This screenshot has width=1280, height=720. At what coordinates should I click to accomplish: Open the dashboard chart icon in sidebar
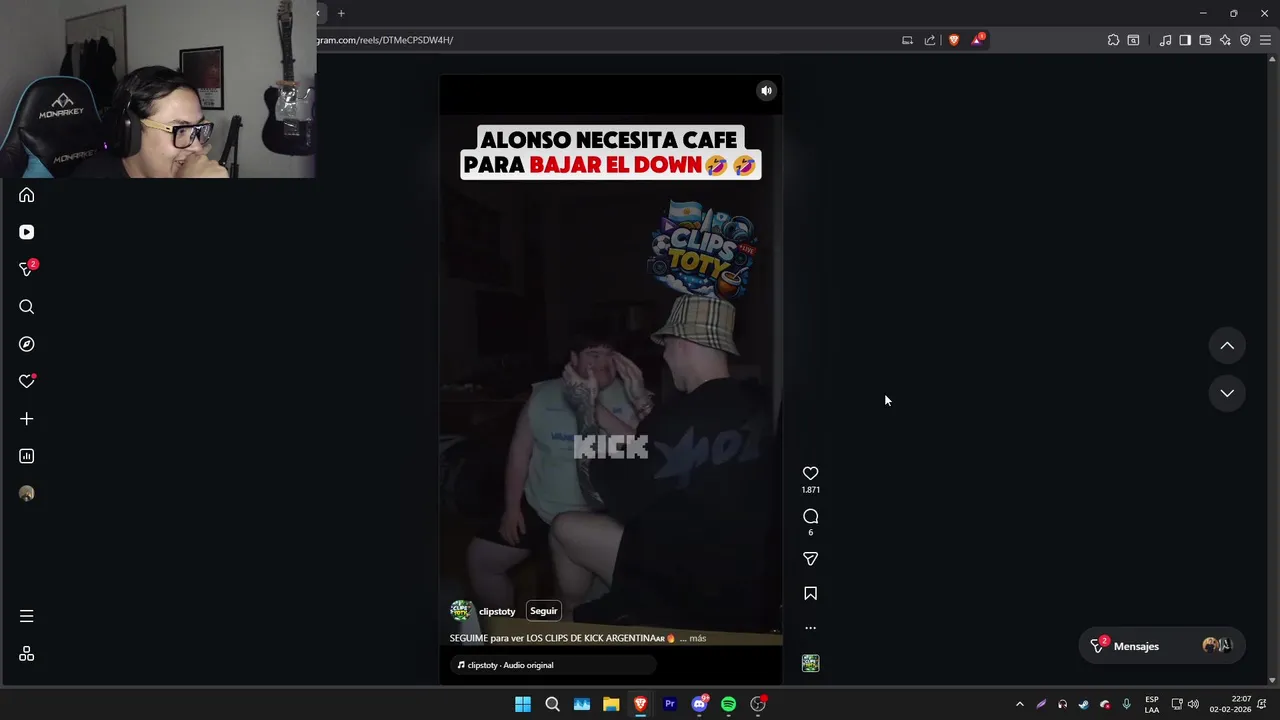click(x=27, y=456)
